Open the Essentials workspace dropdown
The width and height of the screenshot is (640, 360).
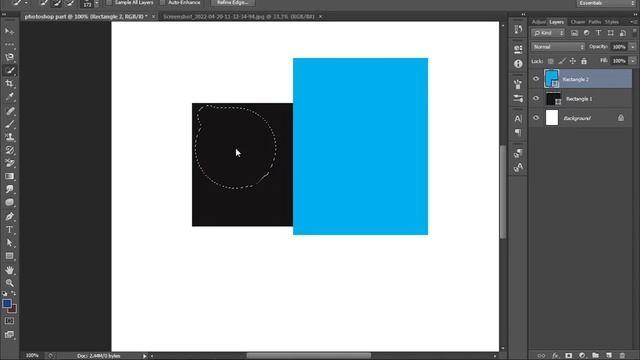[606, 3]
